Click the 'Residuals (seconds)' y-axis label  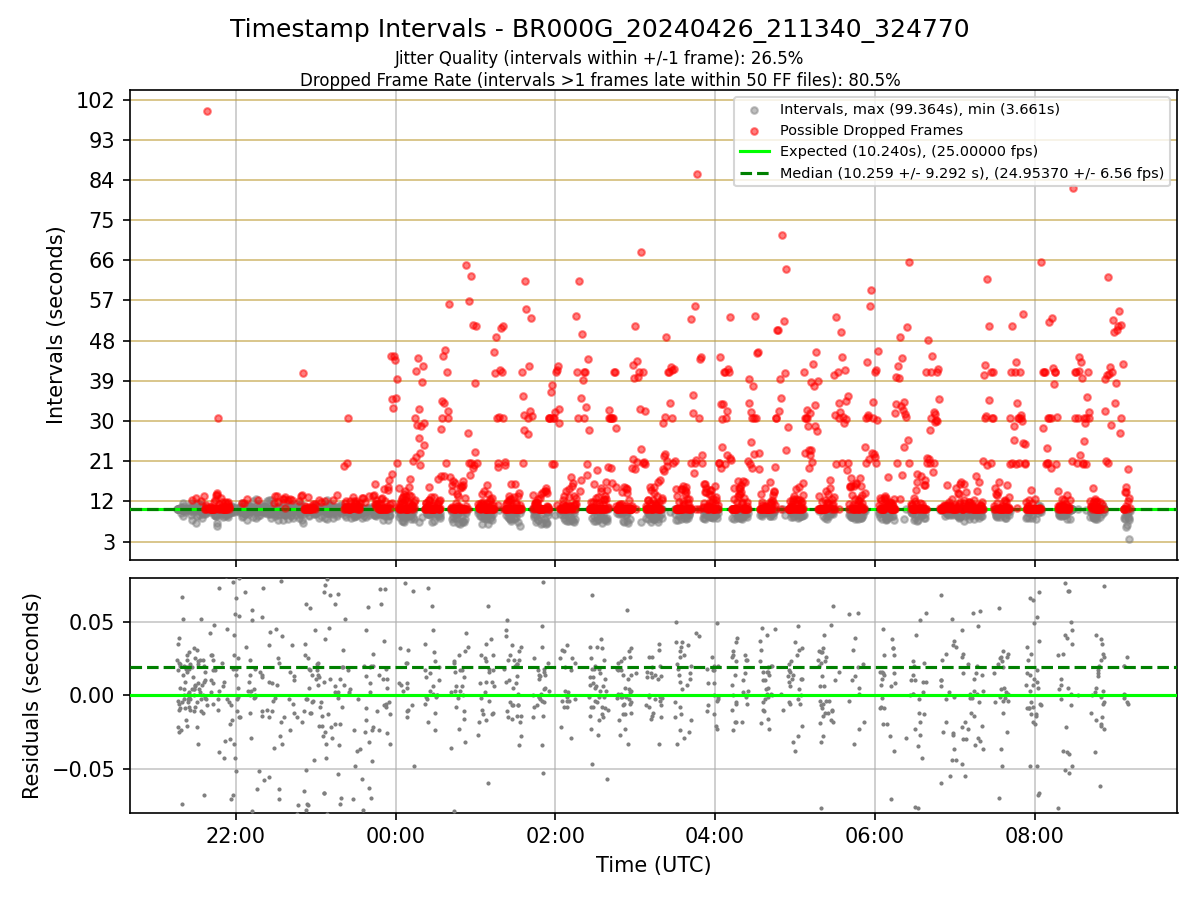click(32, 696)
